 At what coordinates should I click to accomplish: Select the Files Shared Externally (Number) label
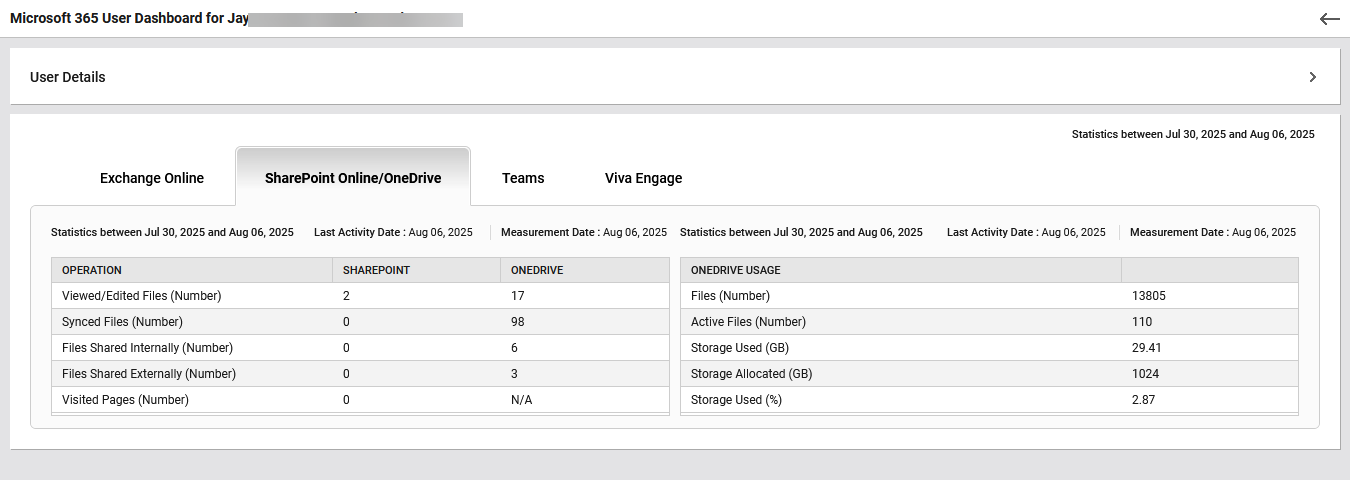coord(149,374)
